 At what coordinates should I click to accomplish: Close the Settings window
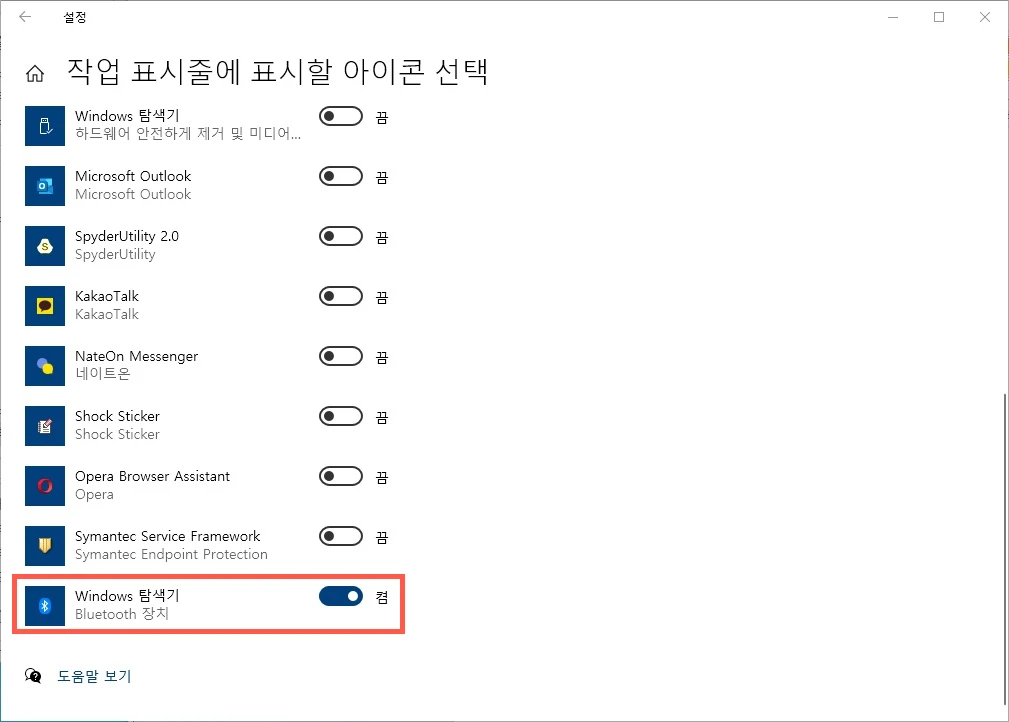(x=985, y=17)
